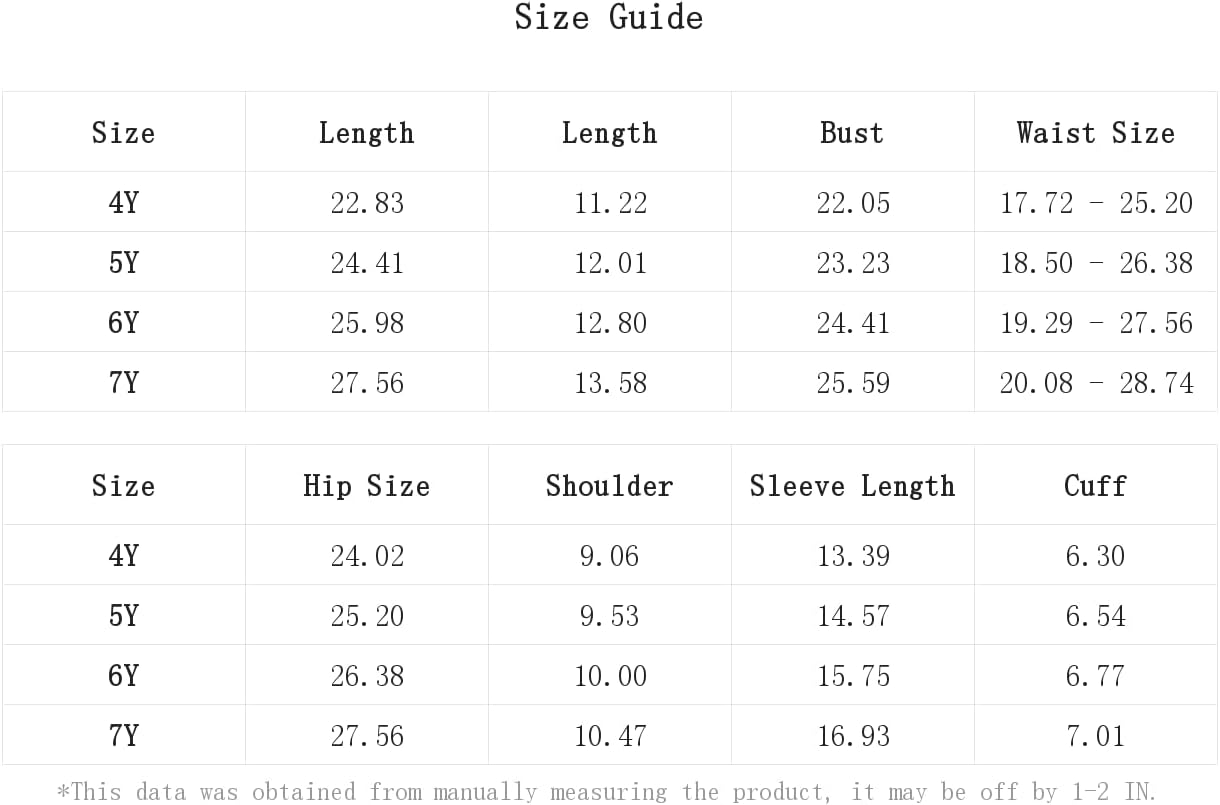The image size is (1220, 805).
Task: Click the second length value 13.58
Action: 610,383
